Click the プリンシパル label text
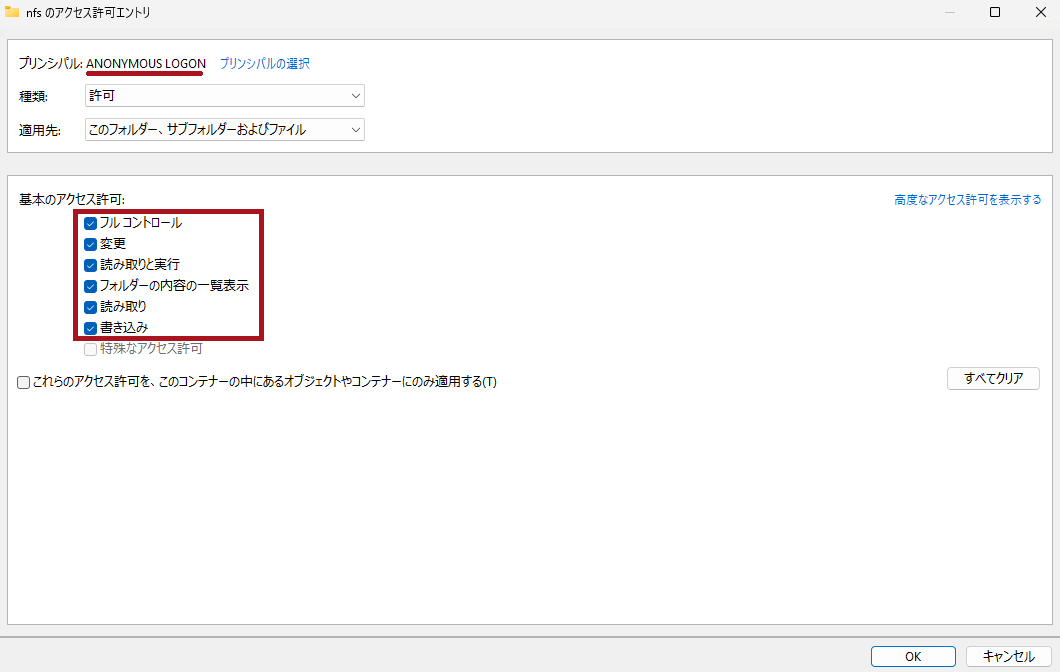Screen dimensions: 1060x672 [50, 64]
